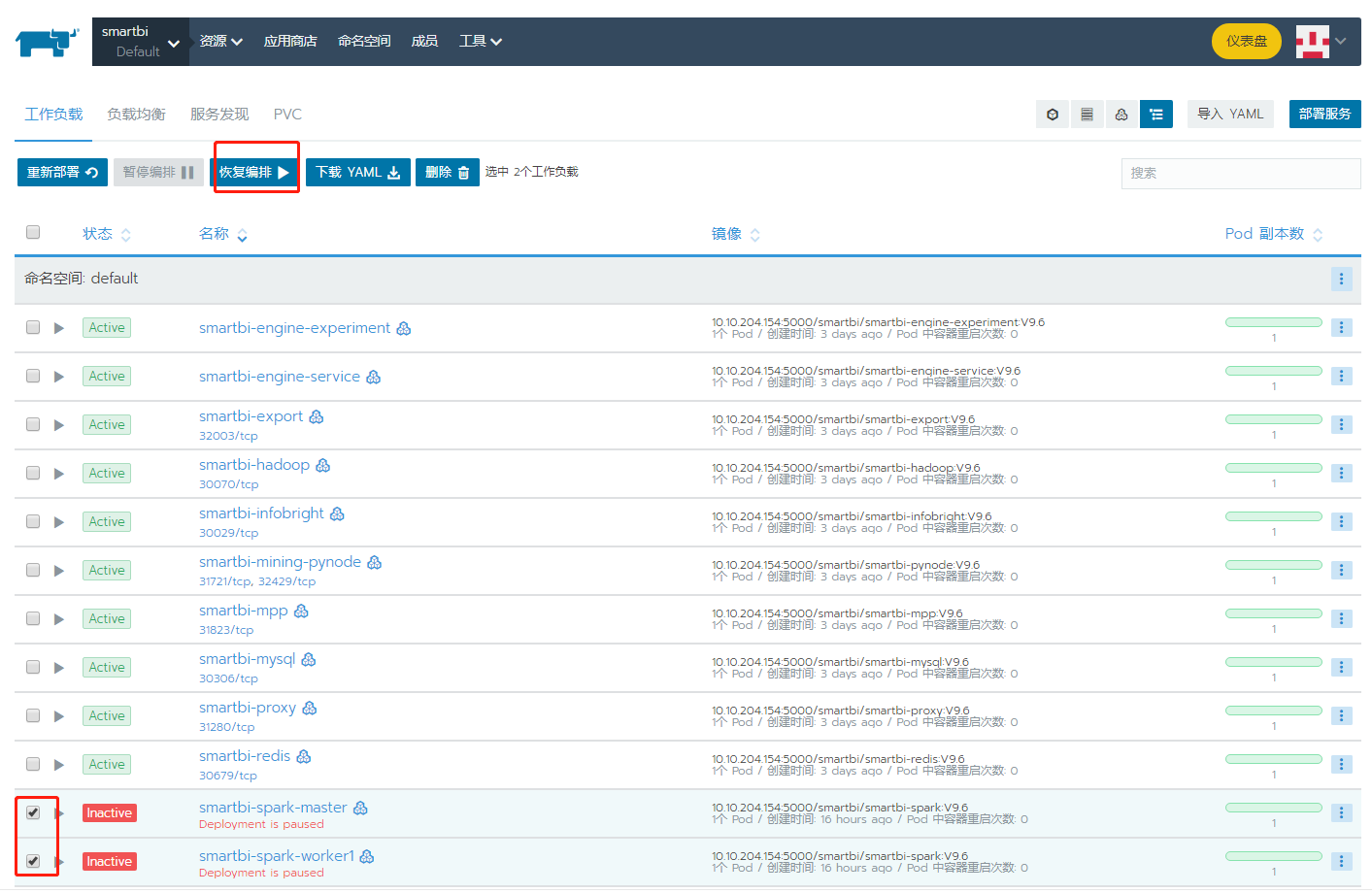Sort the table by 状态 column
This screenshot has height=893, width=1372.
(106, 234)
